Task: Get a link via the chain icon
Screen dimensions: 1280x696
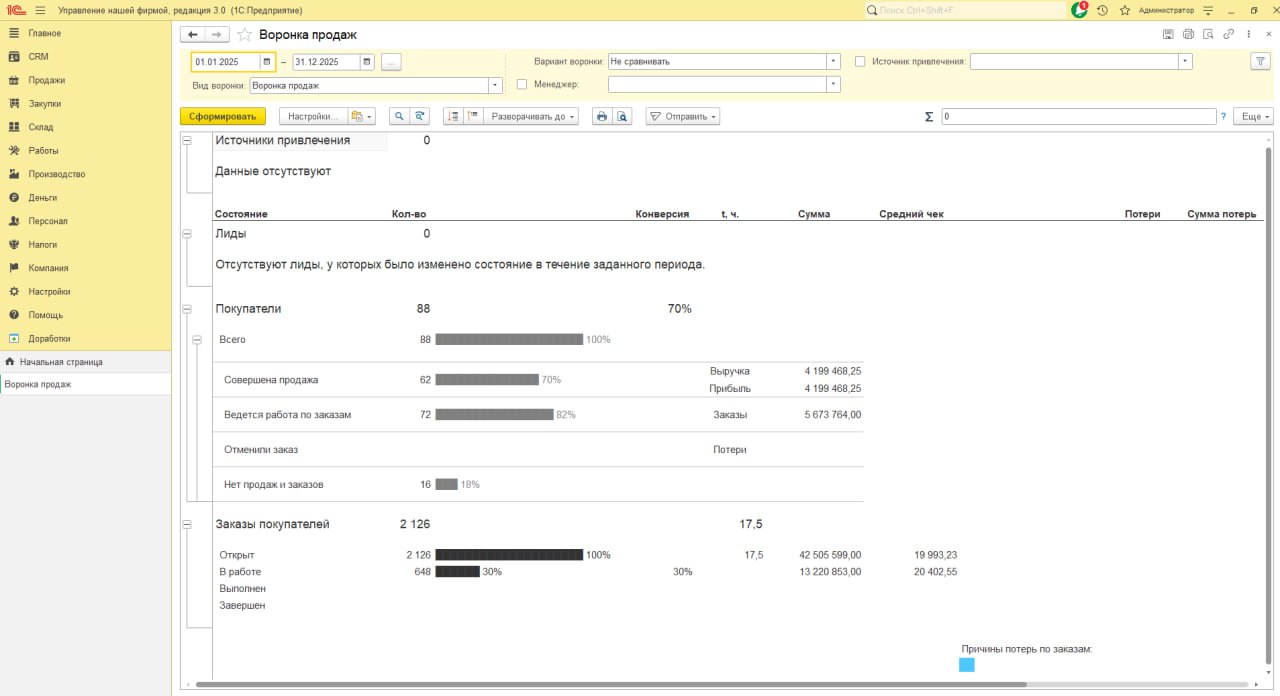Action: (1227, 33)
